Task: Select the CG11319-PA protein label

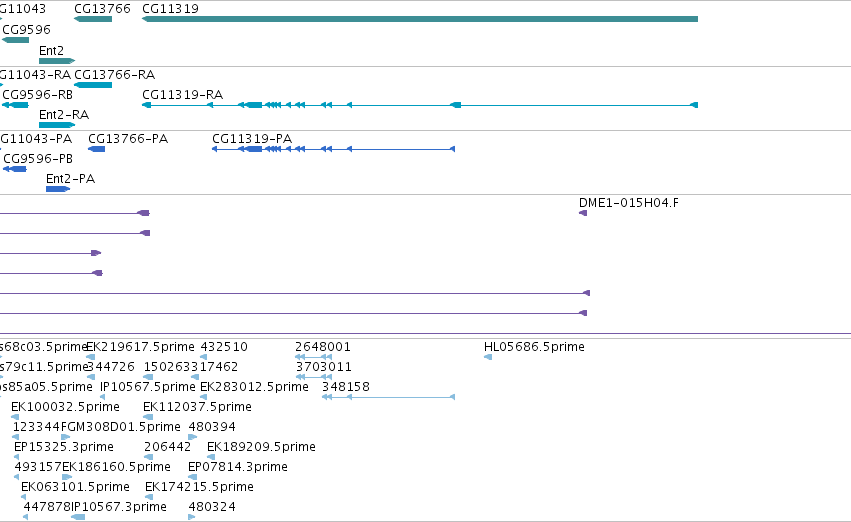Action: coord(252,138)
